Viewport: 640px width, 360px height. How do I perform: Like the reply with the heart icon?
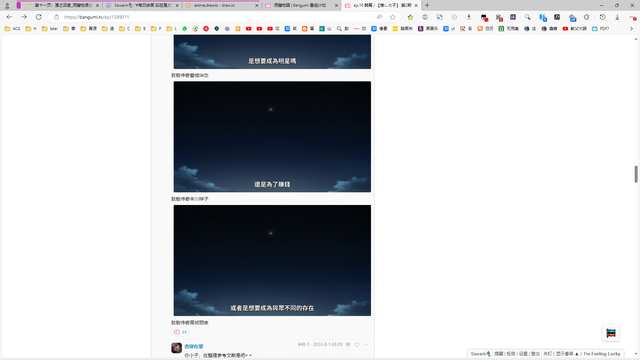357,345
